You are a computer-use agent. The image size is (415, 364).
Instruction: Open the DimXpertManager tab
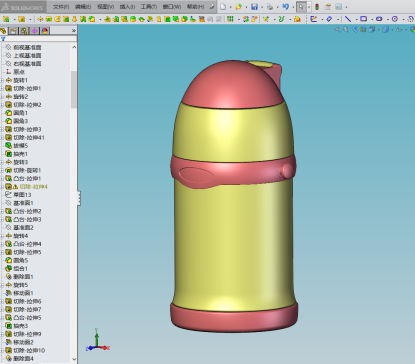(x=34, y=31)
